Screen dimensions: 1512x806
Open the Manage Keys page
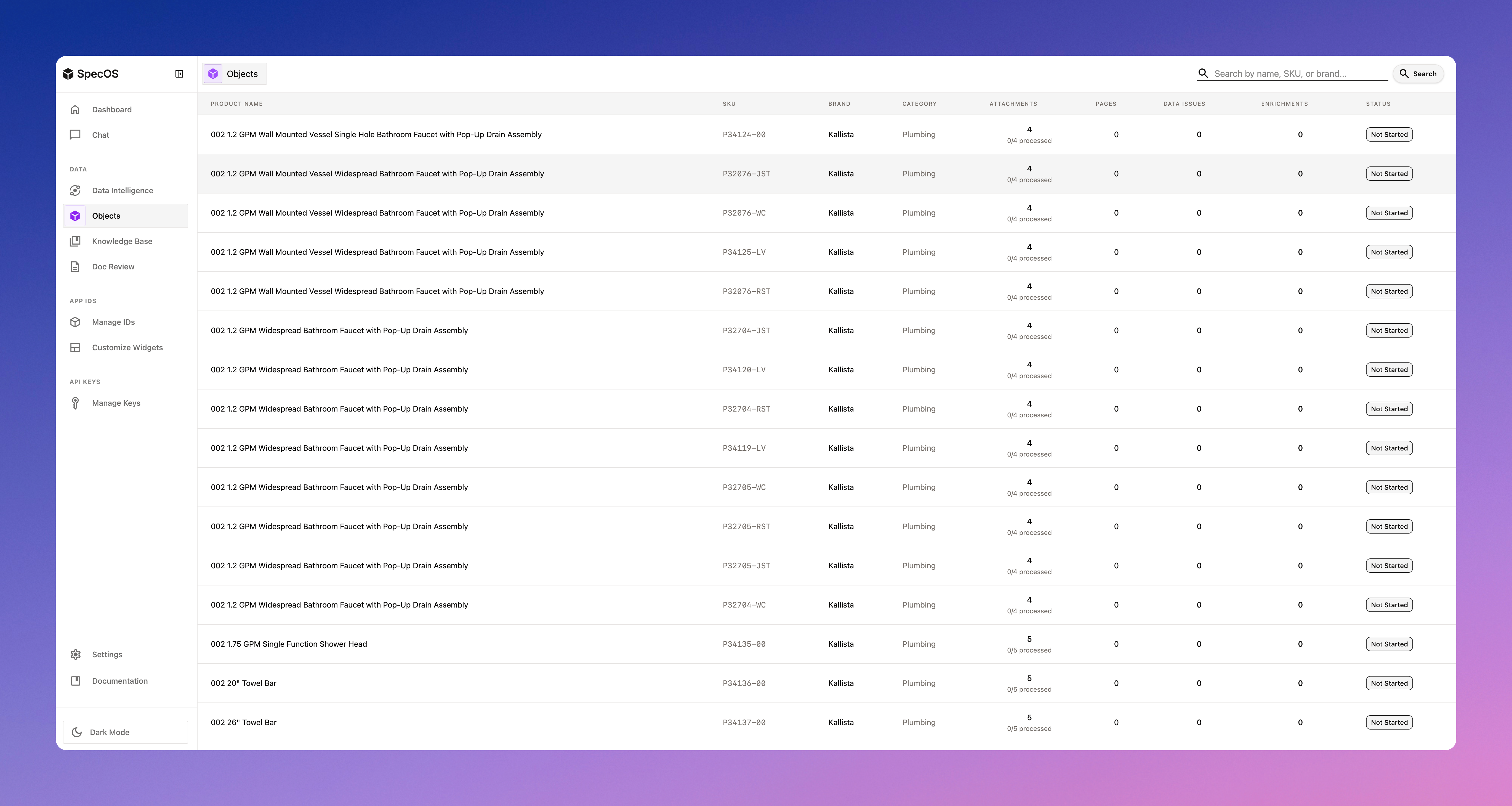tap(116, 403)
